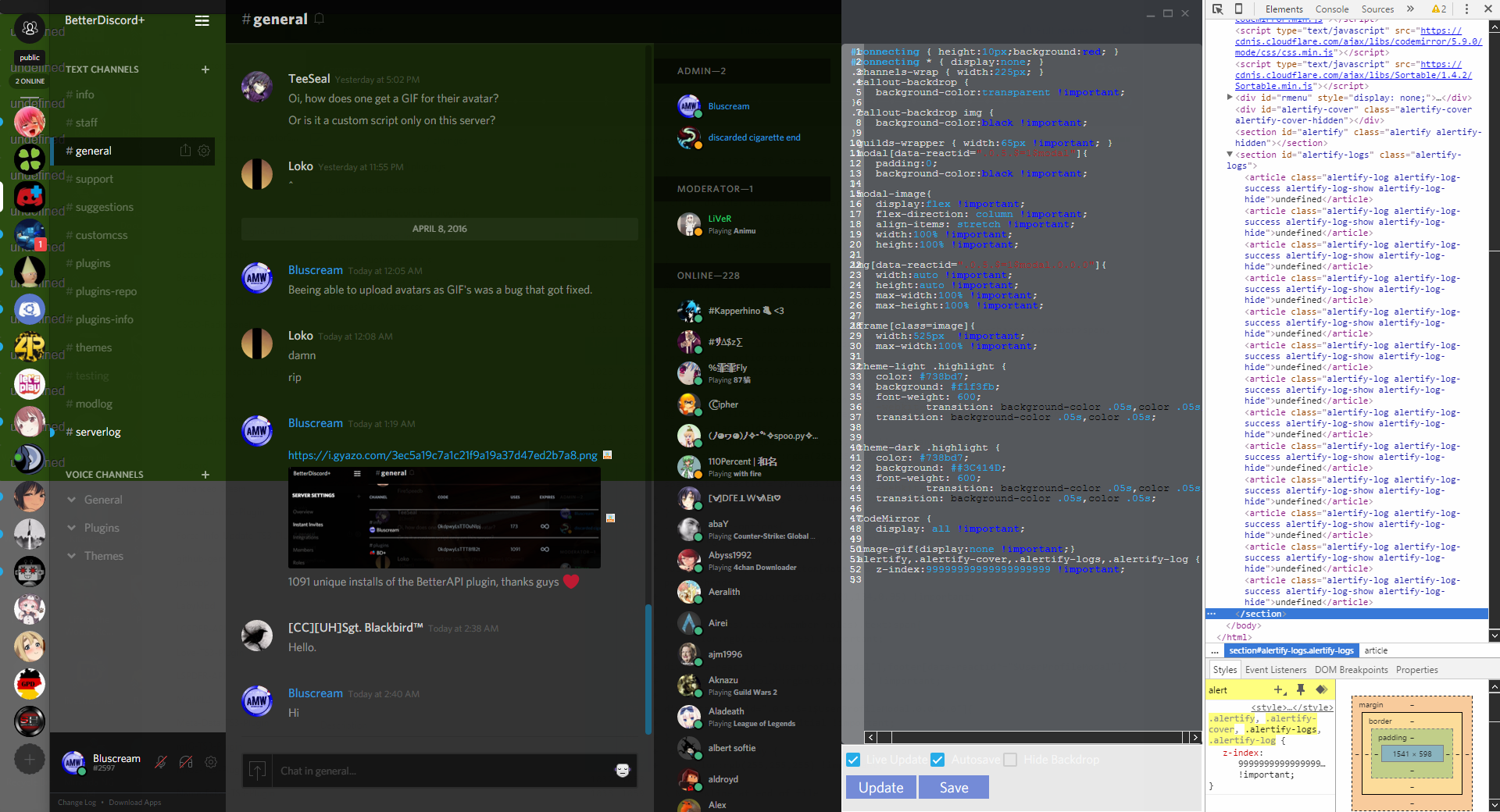Viewport: 1500px width, 812px height.
Task: Add a new style rule with the plus icon
Action: [x=1279, y=689]
